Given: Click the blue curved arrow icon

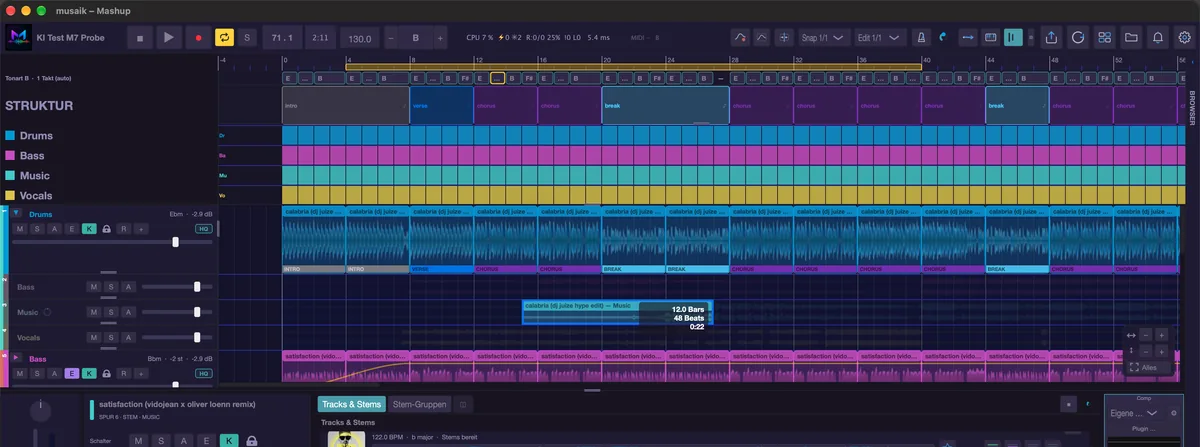Looking at the screenshot, I should [x=944, y=38].
